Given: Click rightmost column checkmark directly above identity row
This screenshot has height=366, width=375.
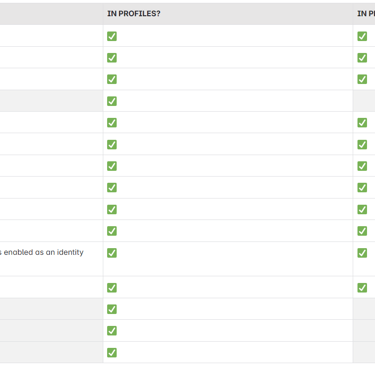Looking at the screenshot, I should point(362,231).
